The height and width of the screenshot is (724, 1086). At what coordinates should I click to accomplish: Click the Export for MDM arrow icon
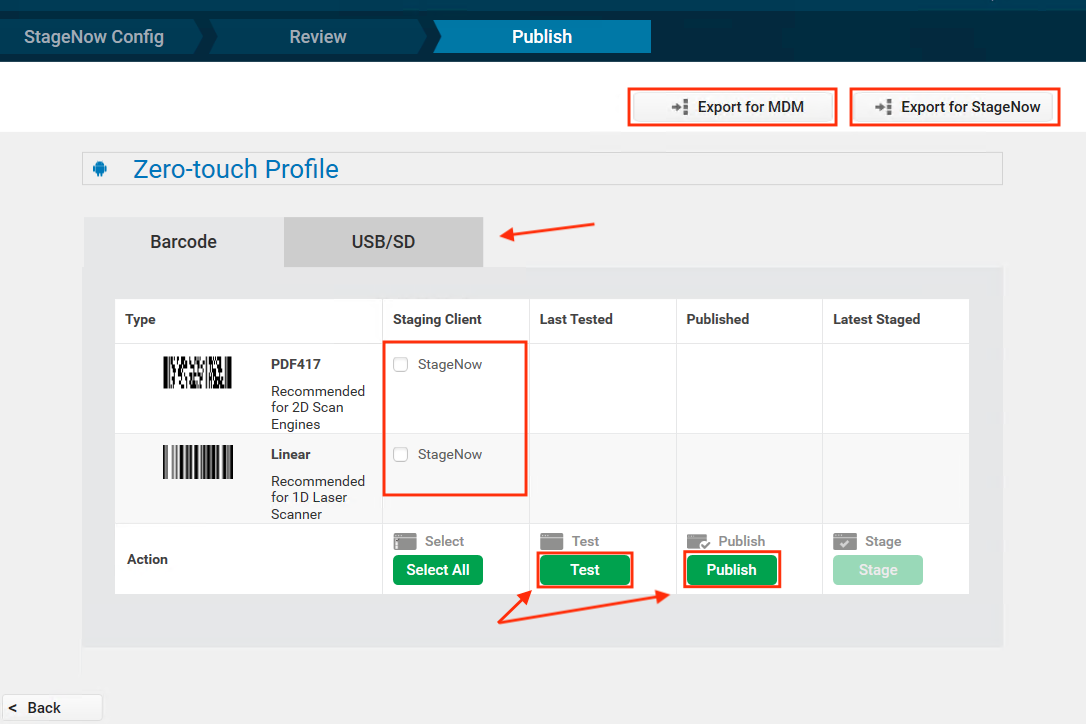click(x=680, y=107)
